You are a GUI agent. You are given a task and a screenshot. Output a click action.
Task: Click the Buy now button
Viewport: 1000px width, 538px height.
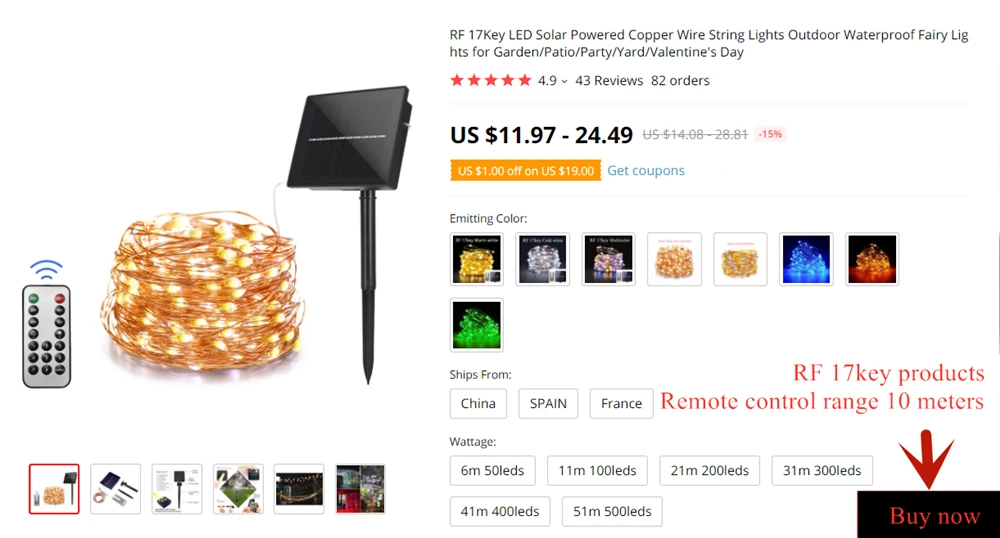pos(929,514)
